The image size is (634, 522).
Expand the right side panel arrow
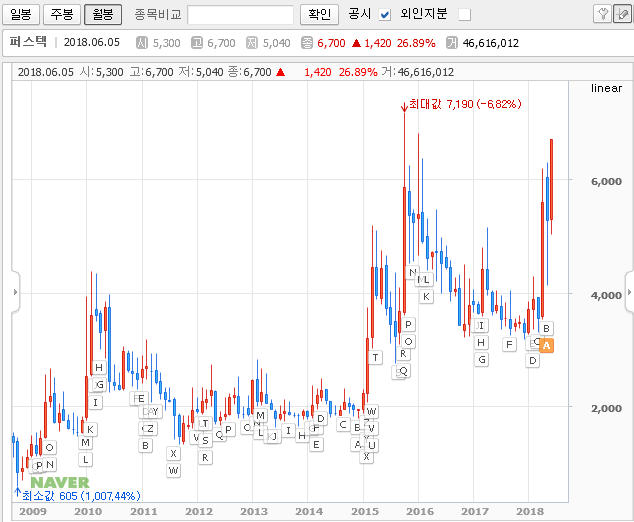(628, 292)
